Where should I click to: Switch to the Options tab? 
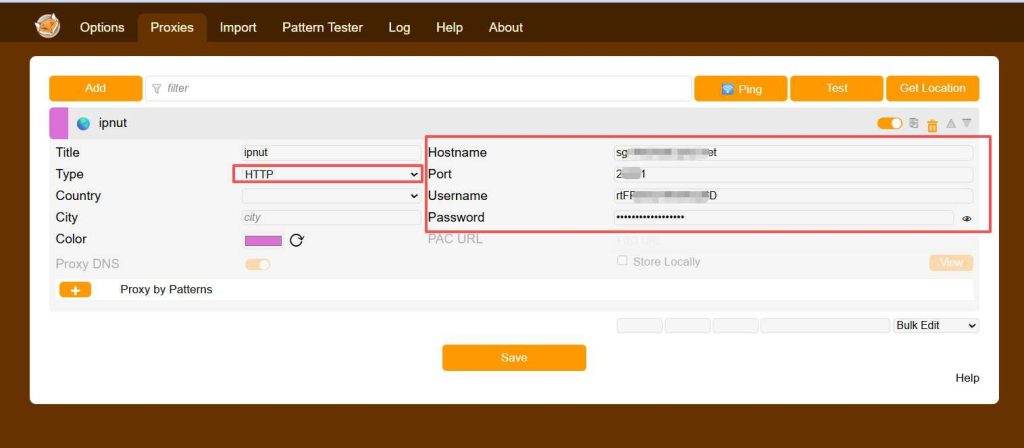(102, 28)
